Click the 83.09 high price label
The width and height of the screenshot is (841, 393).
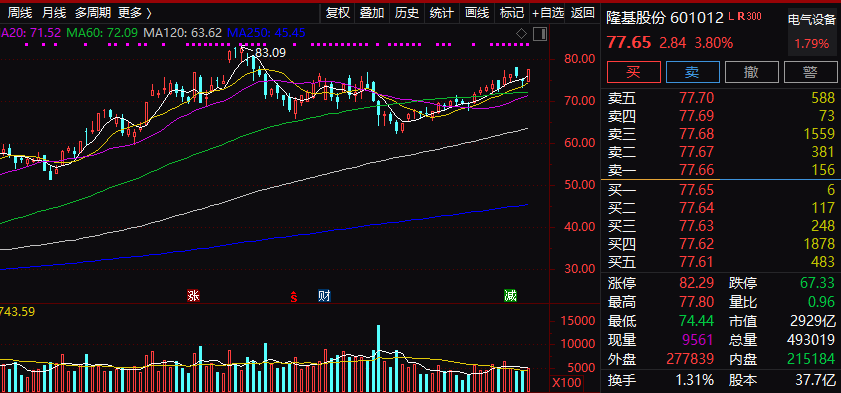pos(270,53)
